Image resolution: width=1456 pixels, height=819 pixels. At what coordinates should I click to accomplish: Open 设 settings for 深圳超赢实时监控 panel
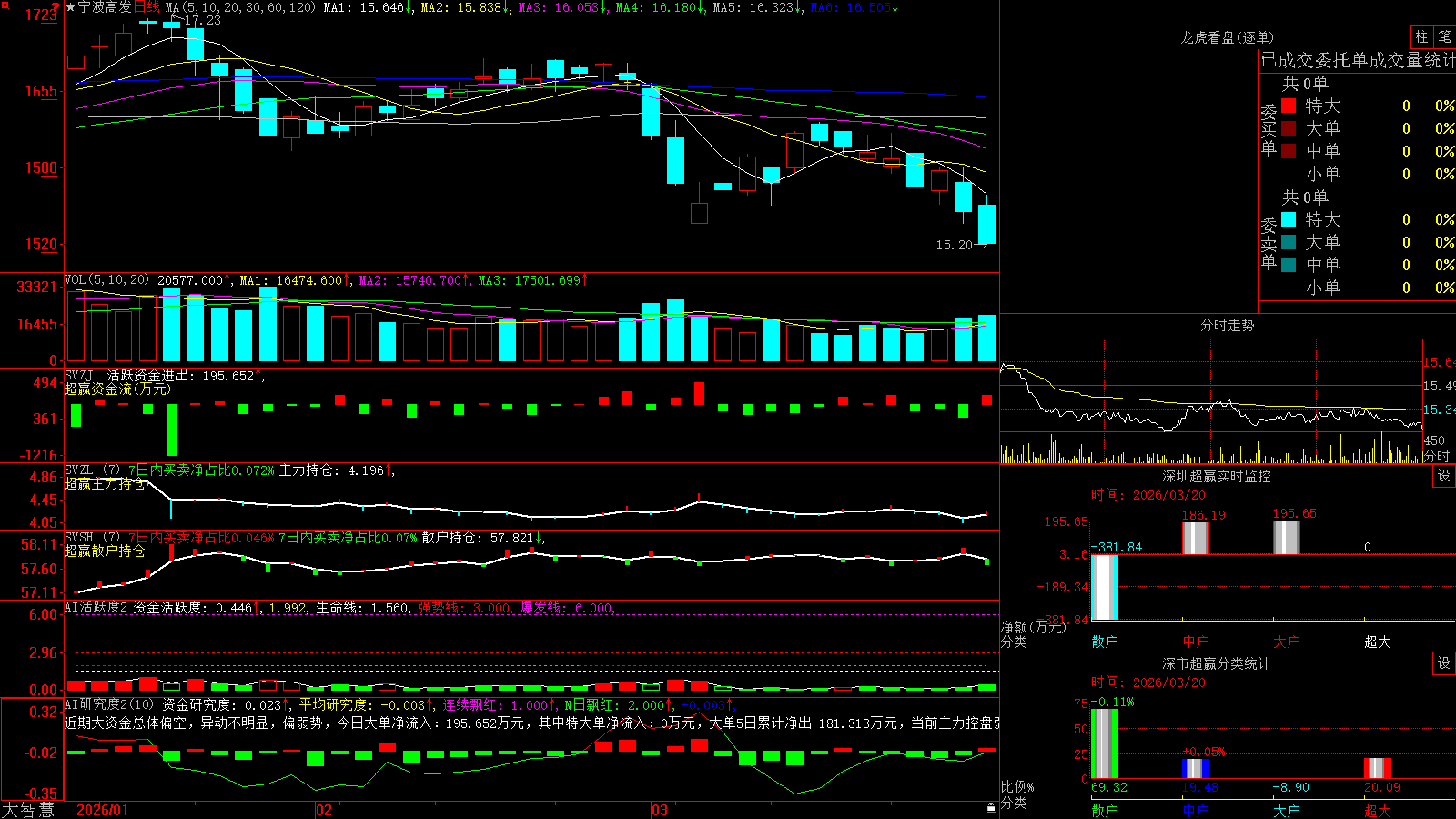point(1444,476)
